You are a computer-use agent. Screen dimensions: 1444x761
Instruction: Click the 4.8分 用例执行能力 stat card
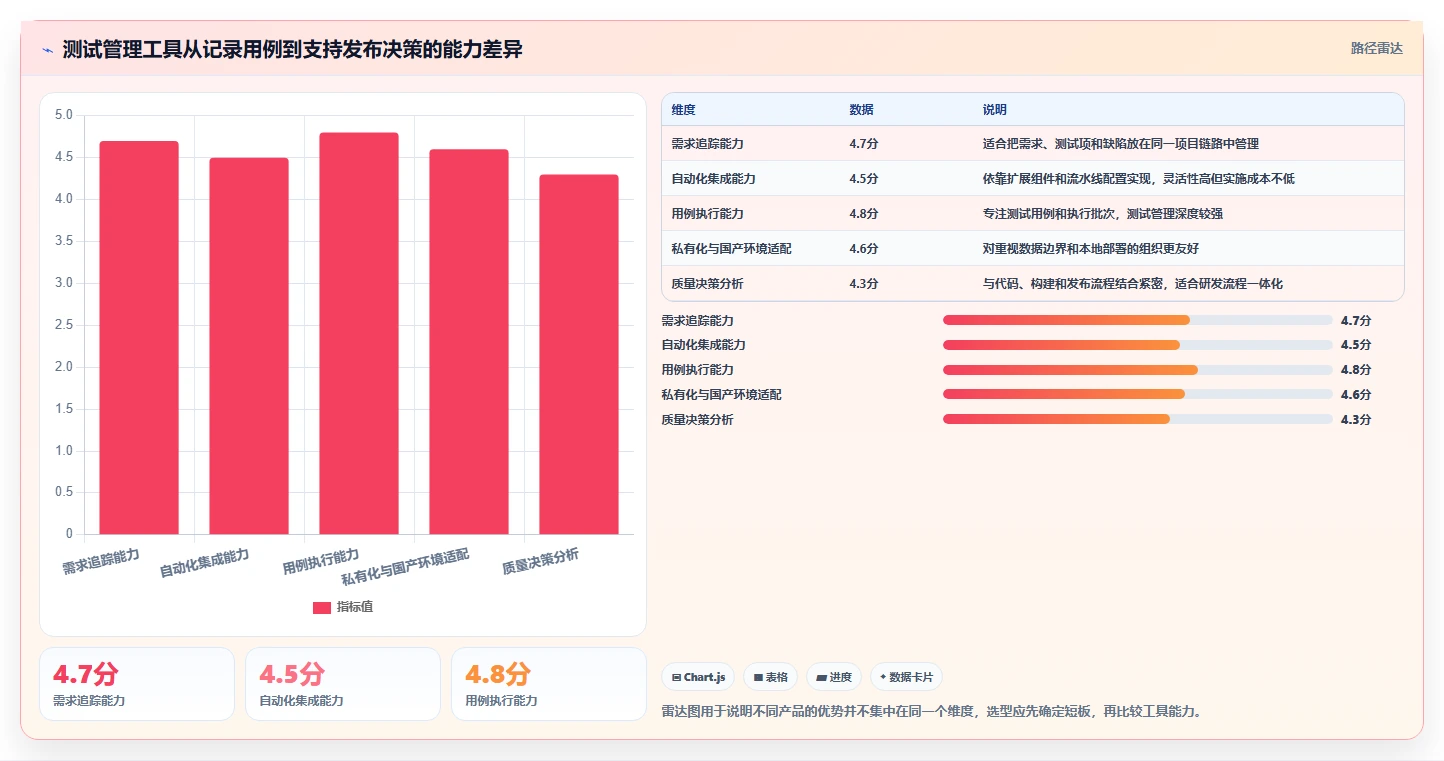[549, 684]
